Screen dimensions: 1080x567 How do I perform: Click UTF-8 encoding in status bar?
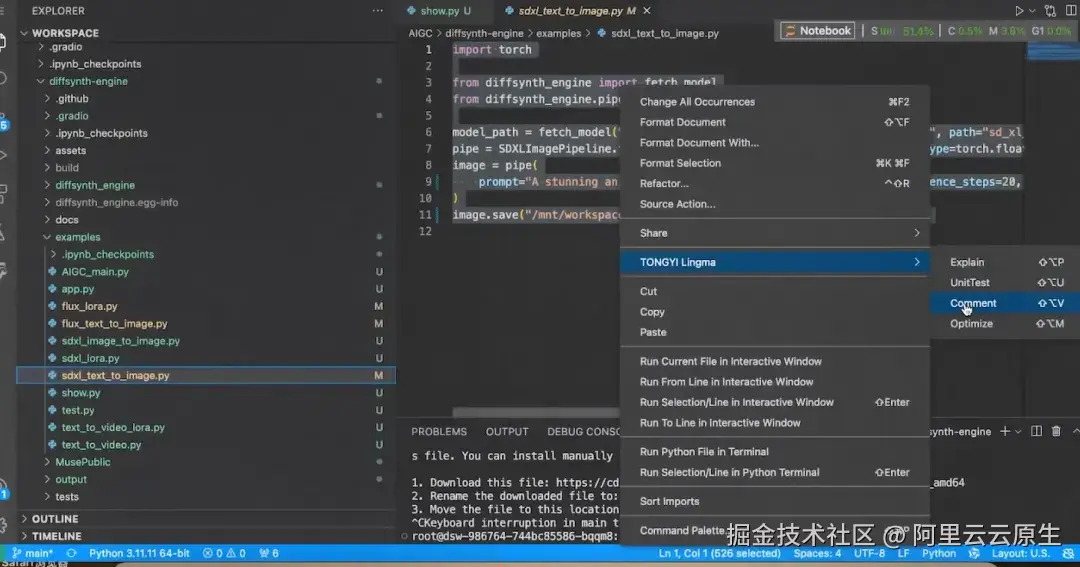tap(869, 553)
